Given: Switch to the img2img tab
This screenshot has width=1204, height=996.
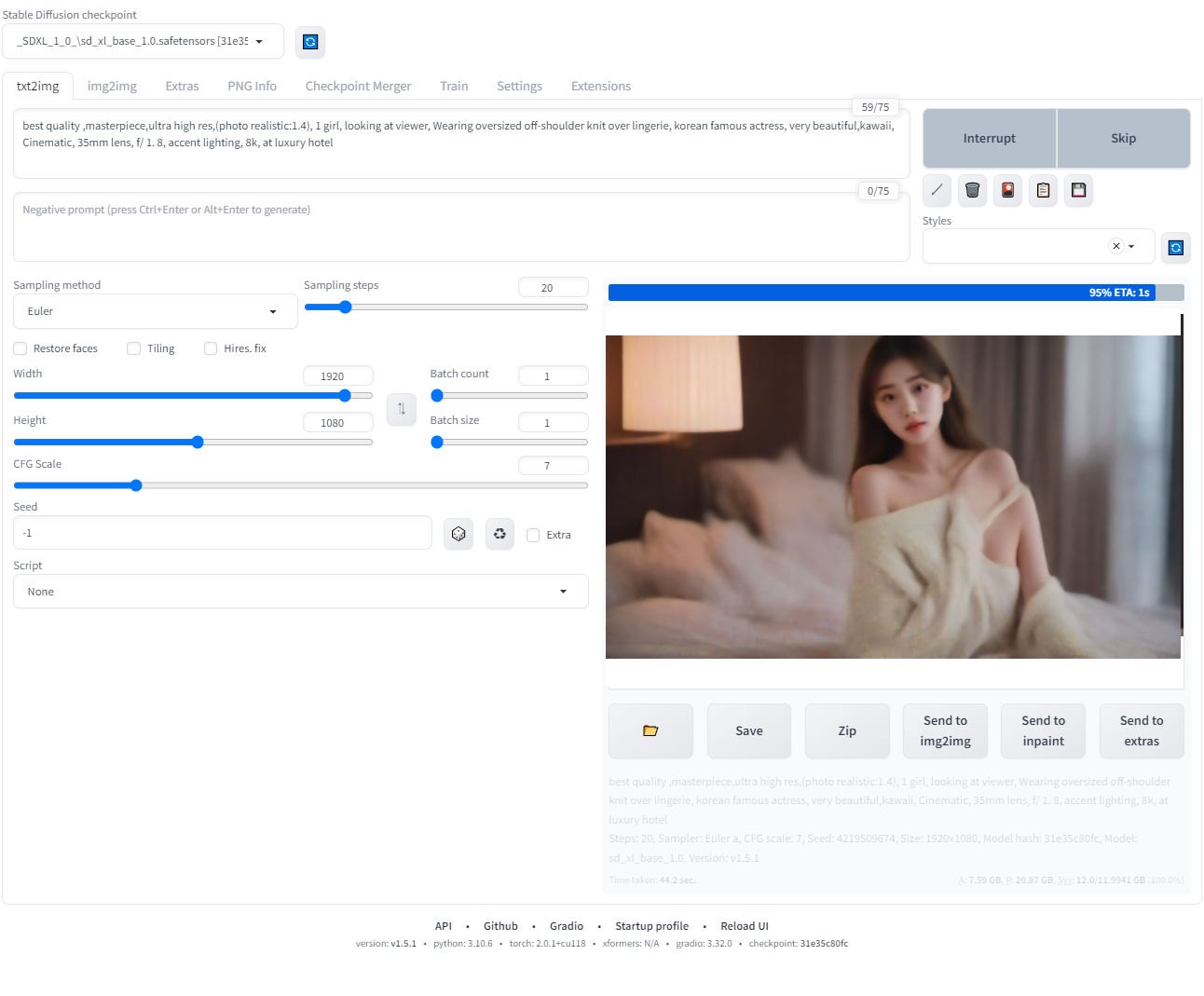Looking at the screenshot, I should click(112, 86).
